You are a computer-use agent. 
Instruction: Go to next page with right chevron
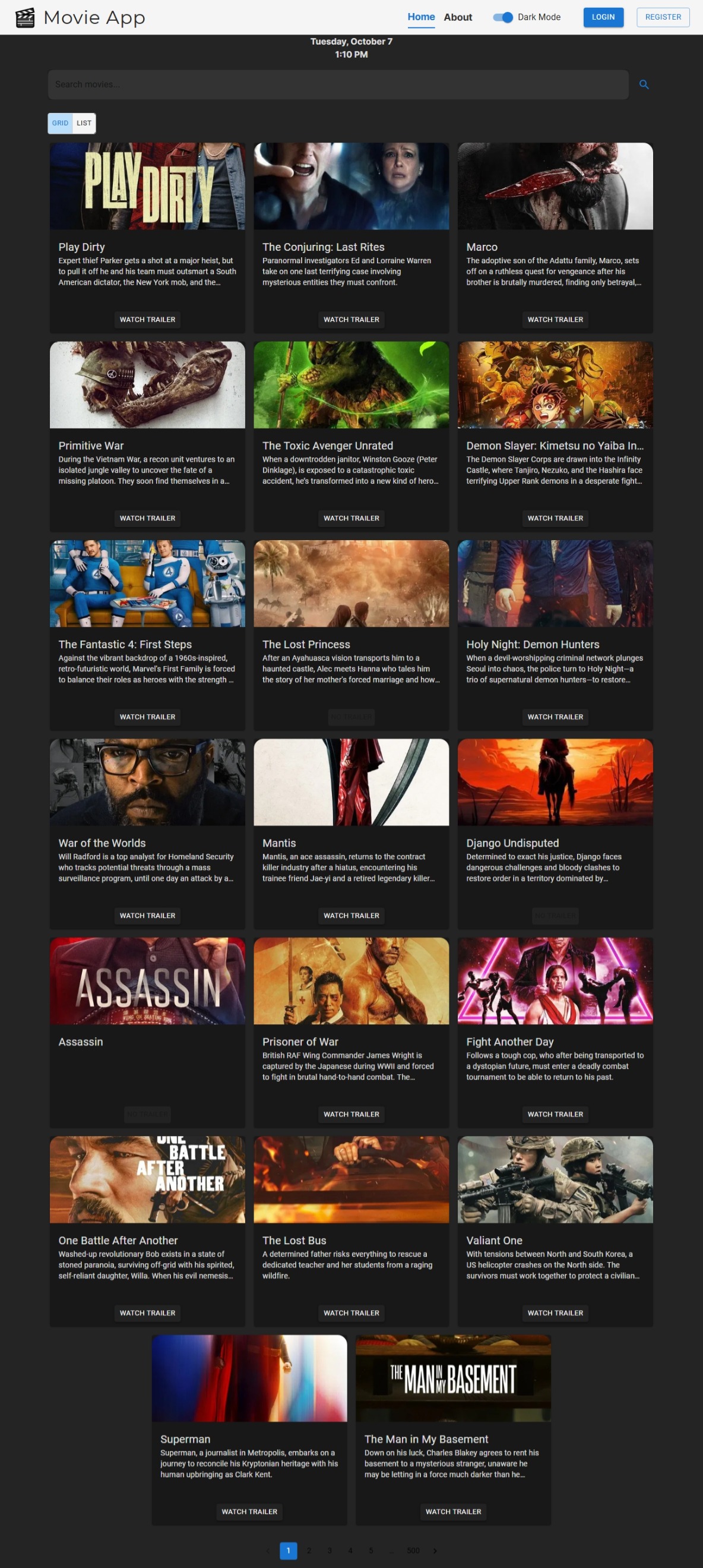[435, 1550]
